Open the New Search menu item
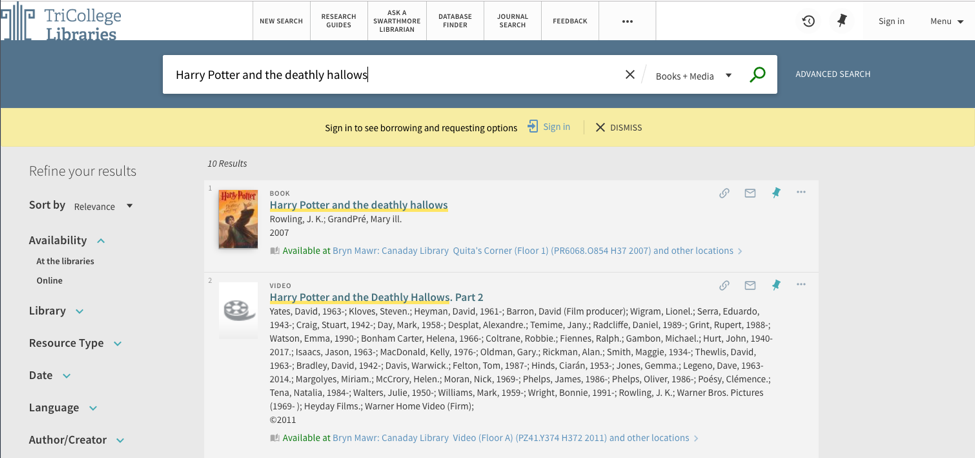This screenshot has height=458, width=975. (x=281, y=21)
